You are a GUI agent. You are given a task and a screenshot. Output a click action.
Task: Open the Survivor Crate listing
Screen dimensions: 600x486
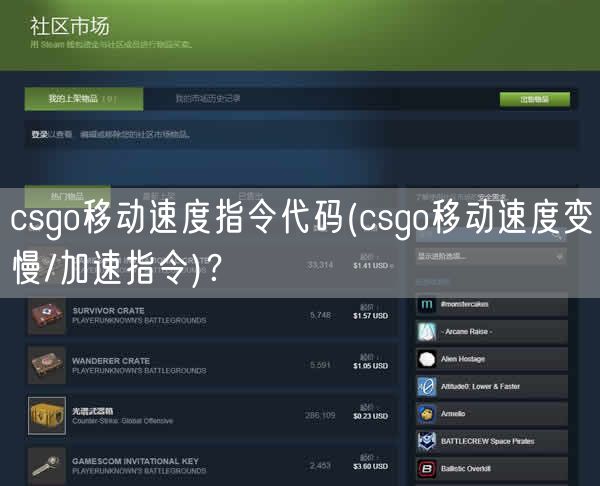(212, 316)
